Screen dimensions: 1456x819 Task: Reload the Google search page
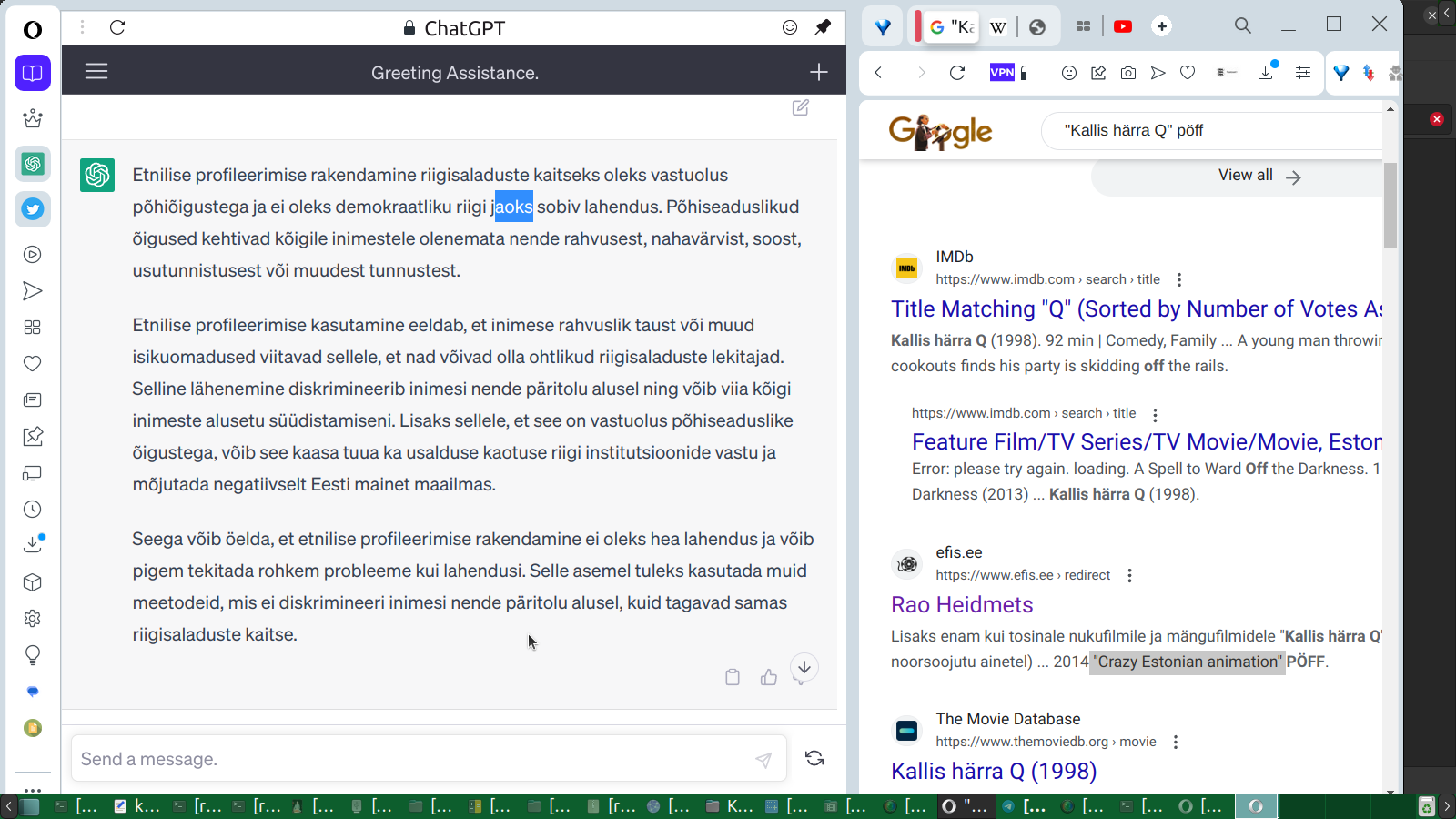click(957, 73)
